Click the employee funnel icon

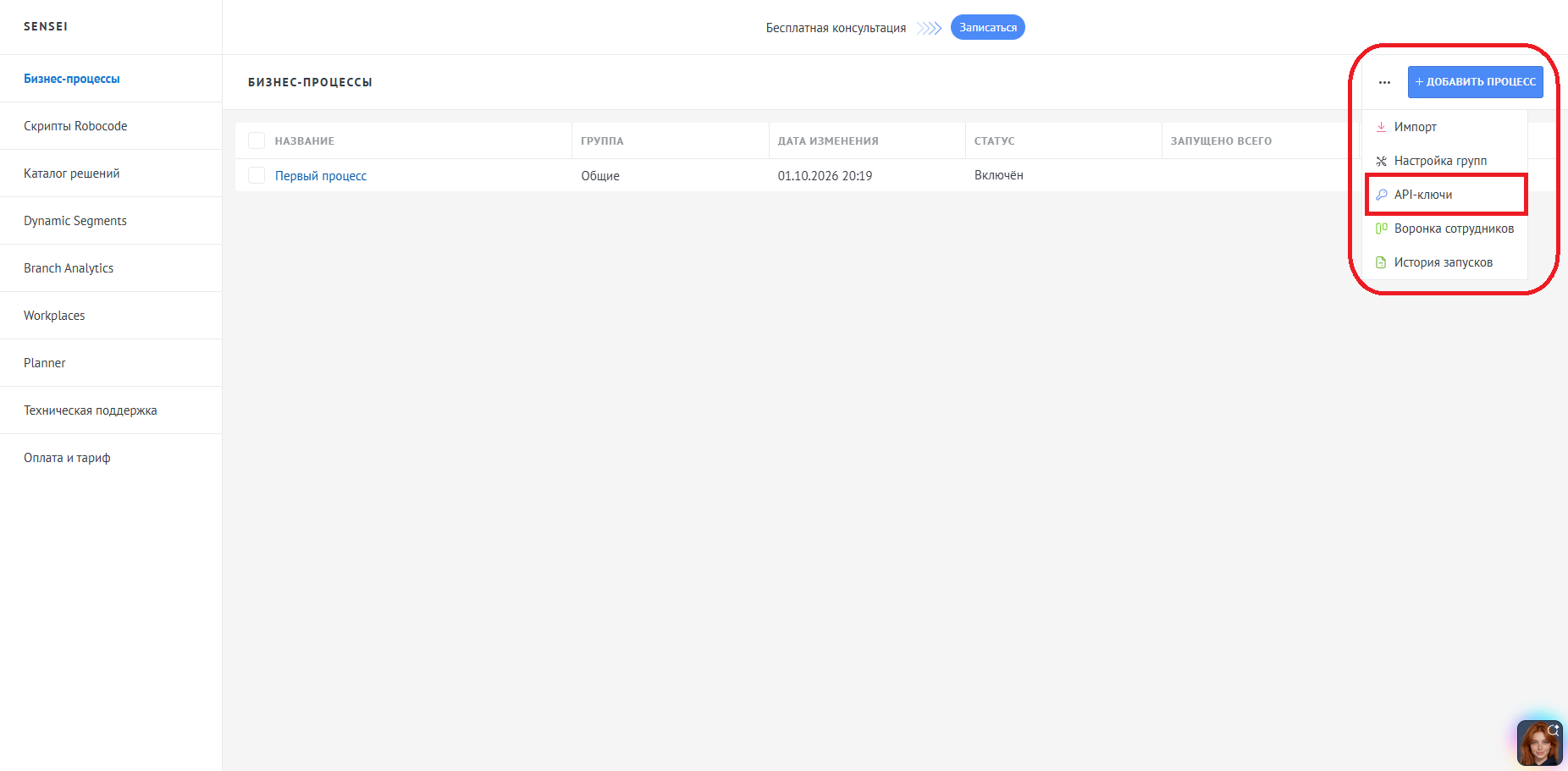point(1381,229)
